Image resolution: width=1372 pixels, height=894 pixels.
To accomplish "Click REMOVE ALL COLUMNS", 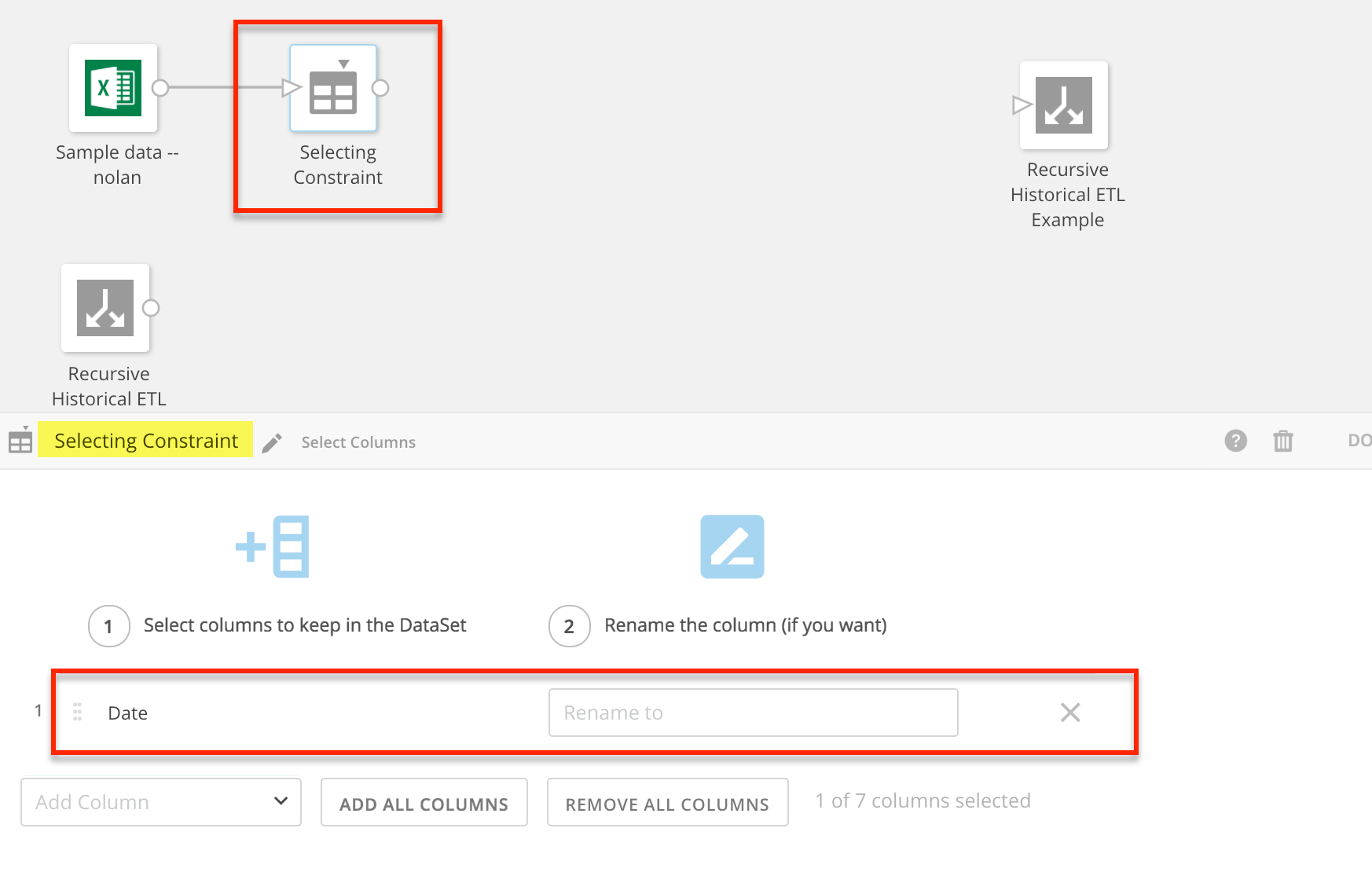I will pos(667,803).
